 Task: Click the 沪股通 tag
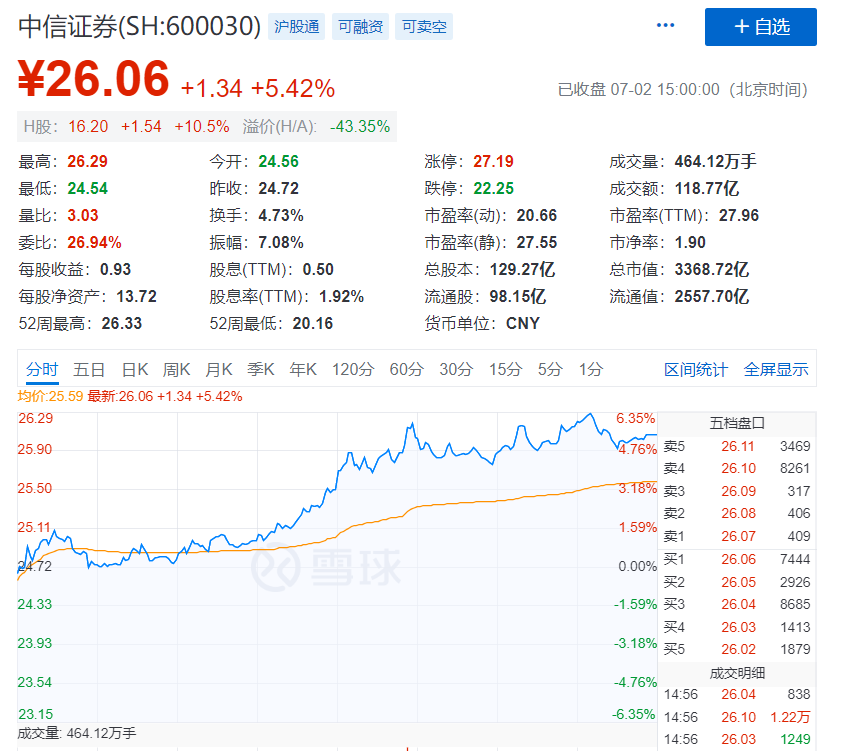[x=297, y=27]
